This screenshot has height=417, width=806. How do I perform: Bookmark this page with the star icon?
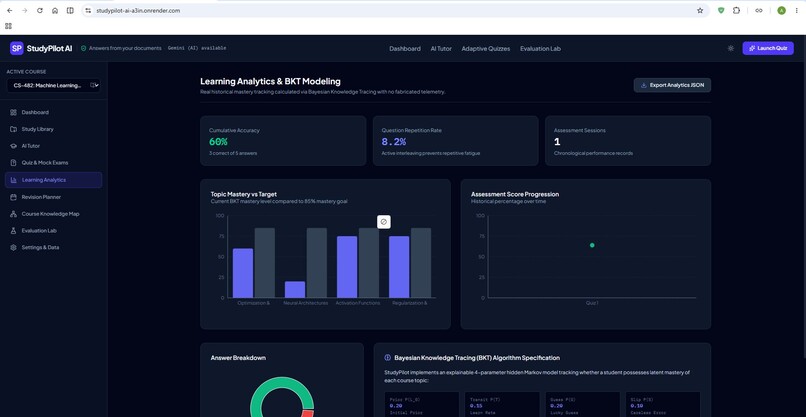coord(700,10)
